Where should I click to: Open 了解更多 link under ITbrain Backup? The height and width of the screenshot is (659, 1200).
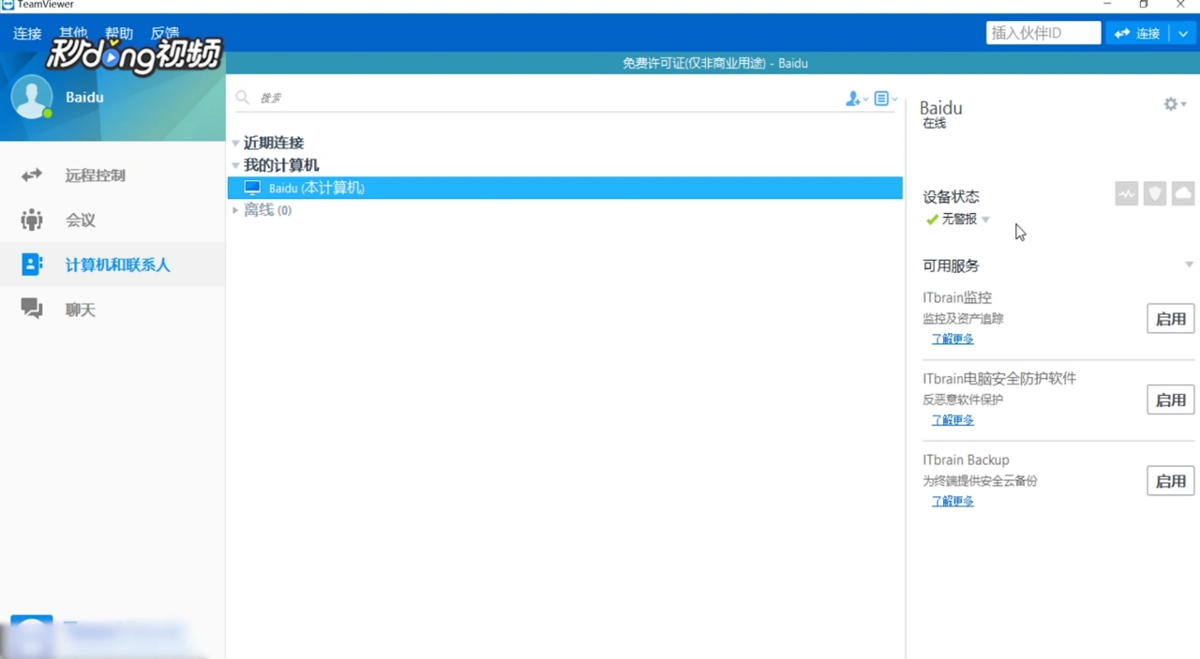click(x=952, y=501)
